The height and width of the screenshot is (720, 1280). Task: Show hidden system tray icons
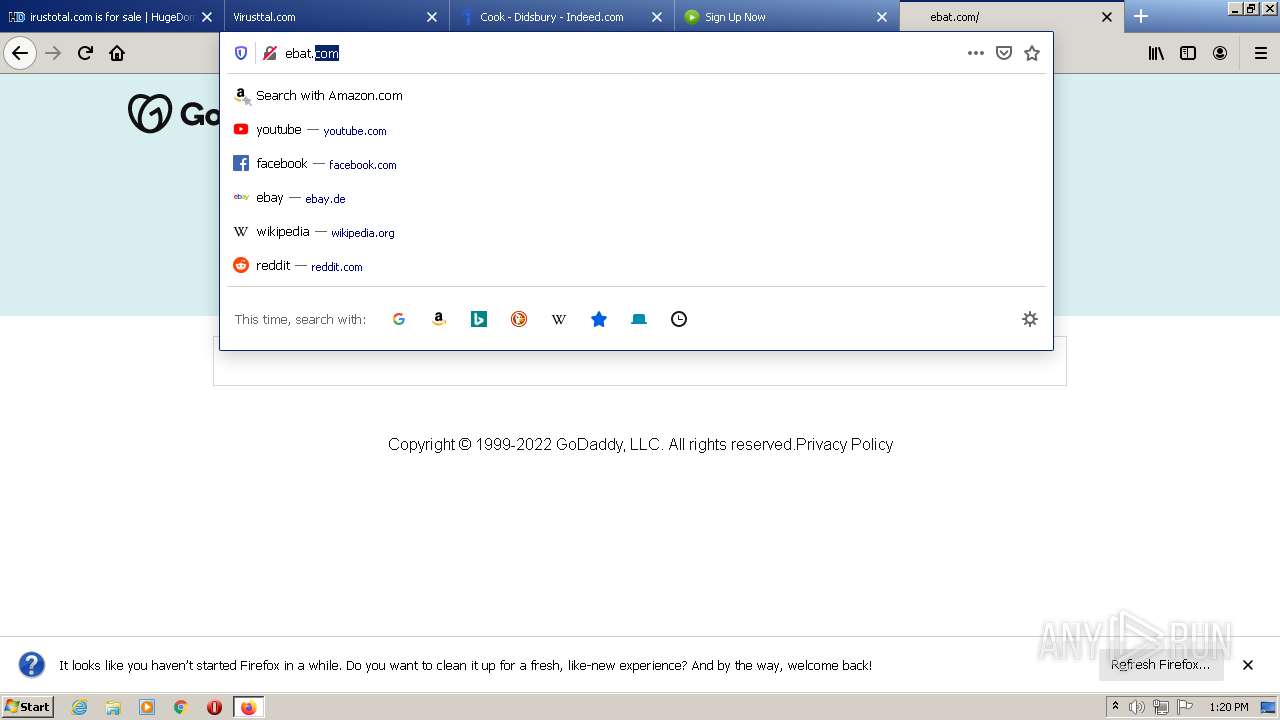(1115, 707)
